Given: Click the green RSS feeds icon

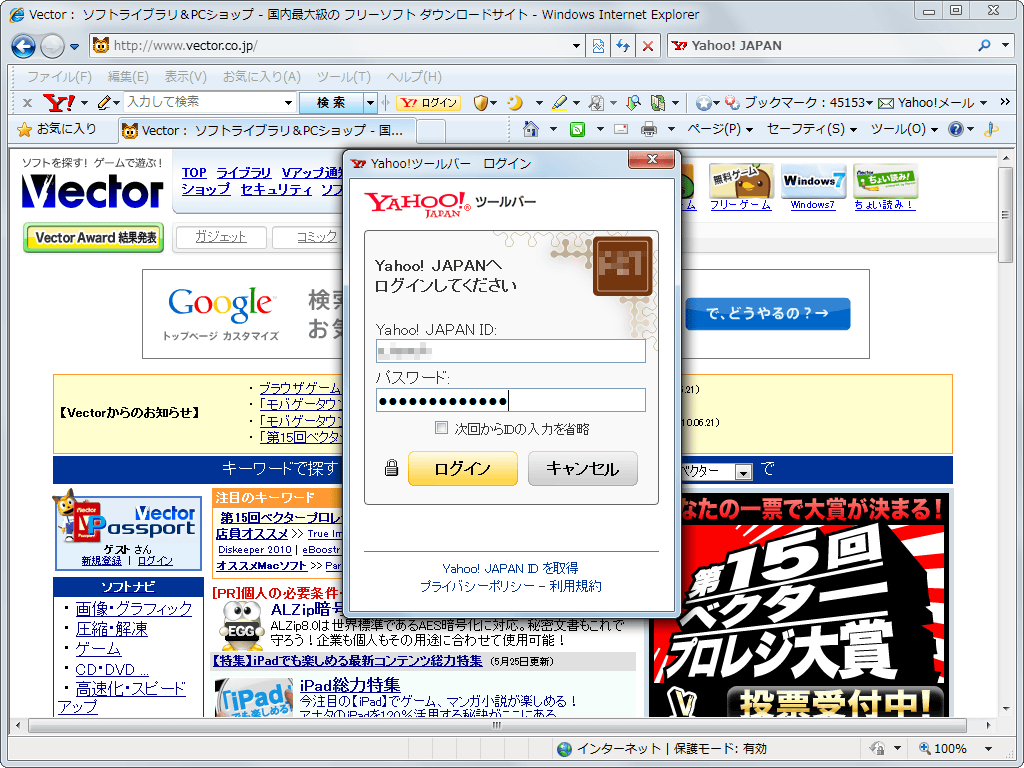Looking at the screenshot, I should pos(577,129).
